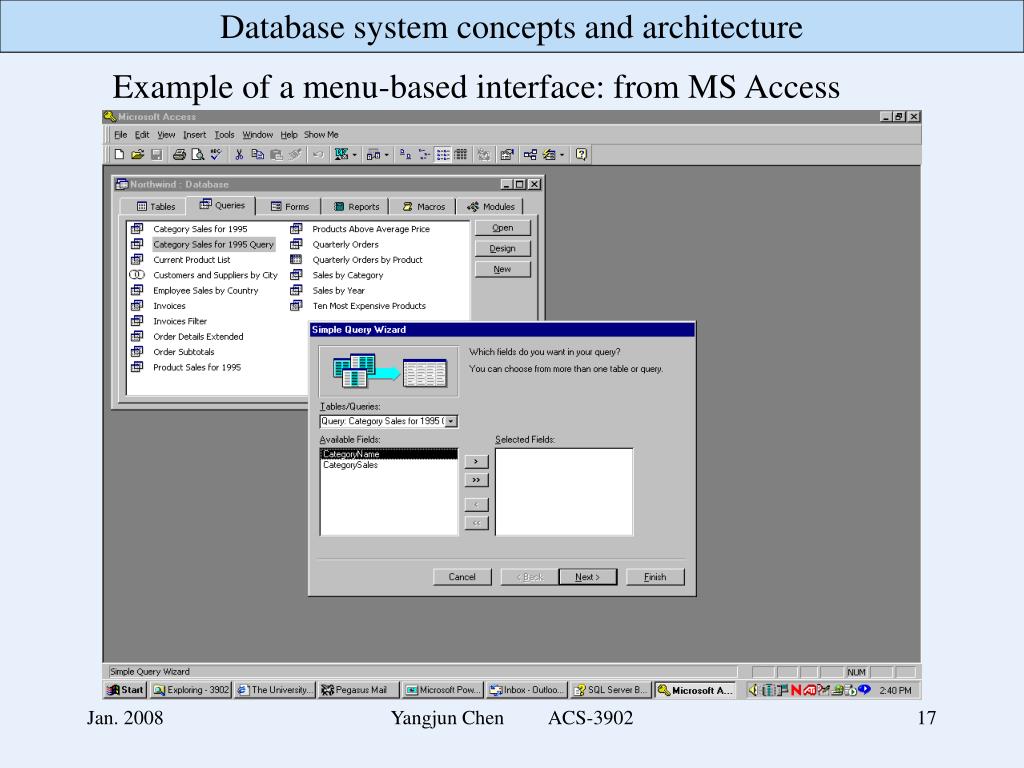Click the New Object toolbar icon
Viewport: 1024px width, 768px height.
click(549, 155)
